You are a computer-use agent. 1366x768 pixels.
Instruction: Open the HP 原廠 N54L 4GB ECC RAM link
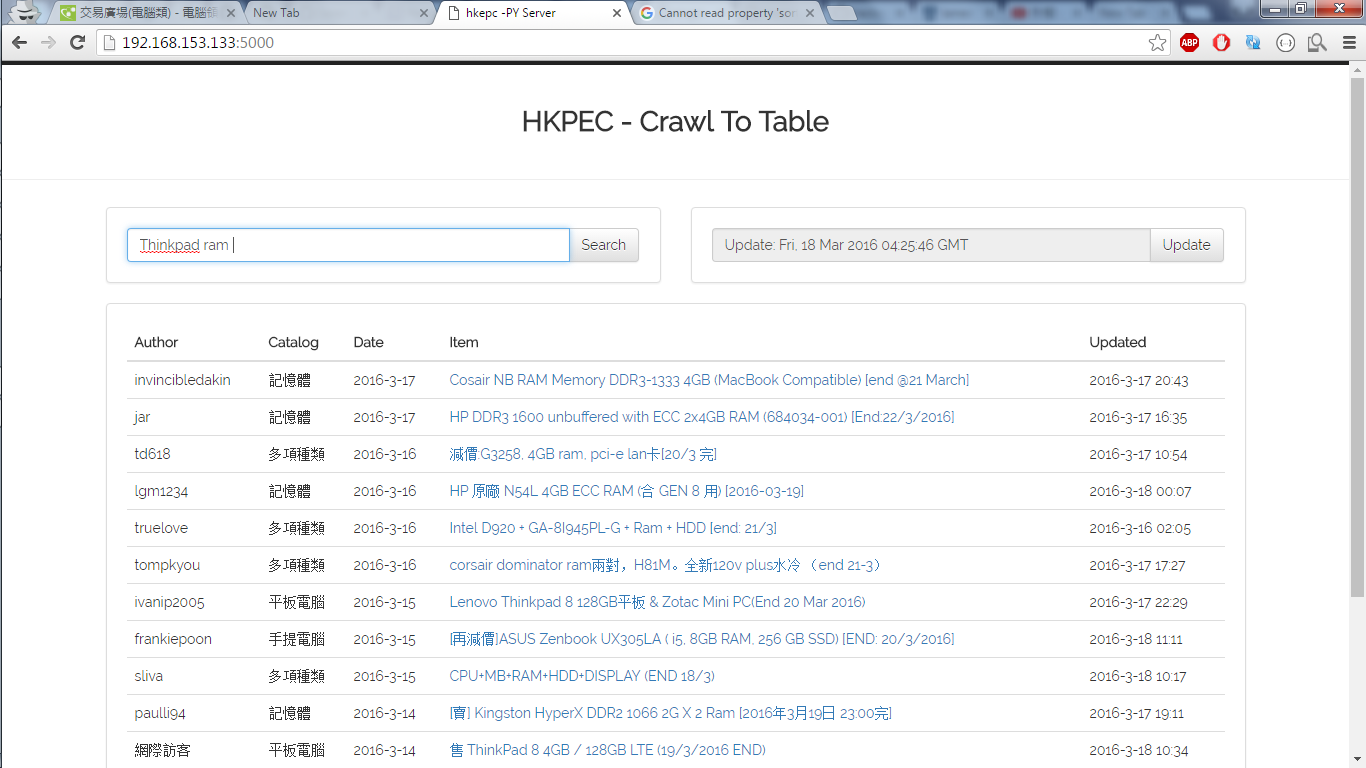pos(627,491)
